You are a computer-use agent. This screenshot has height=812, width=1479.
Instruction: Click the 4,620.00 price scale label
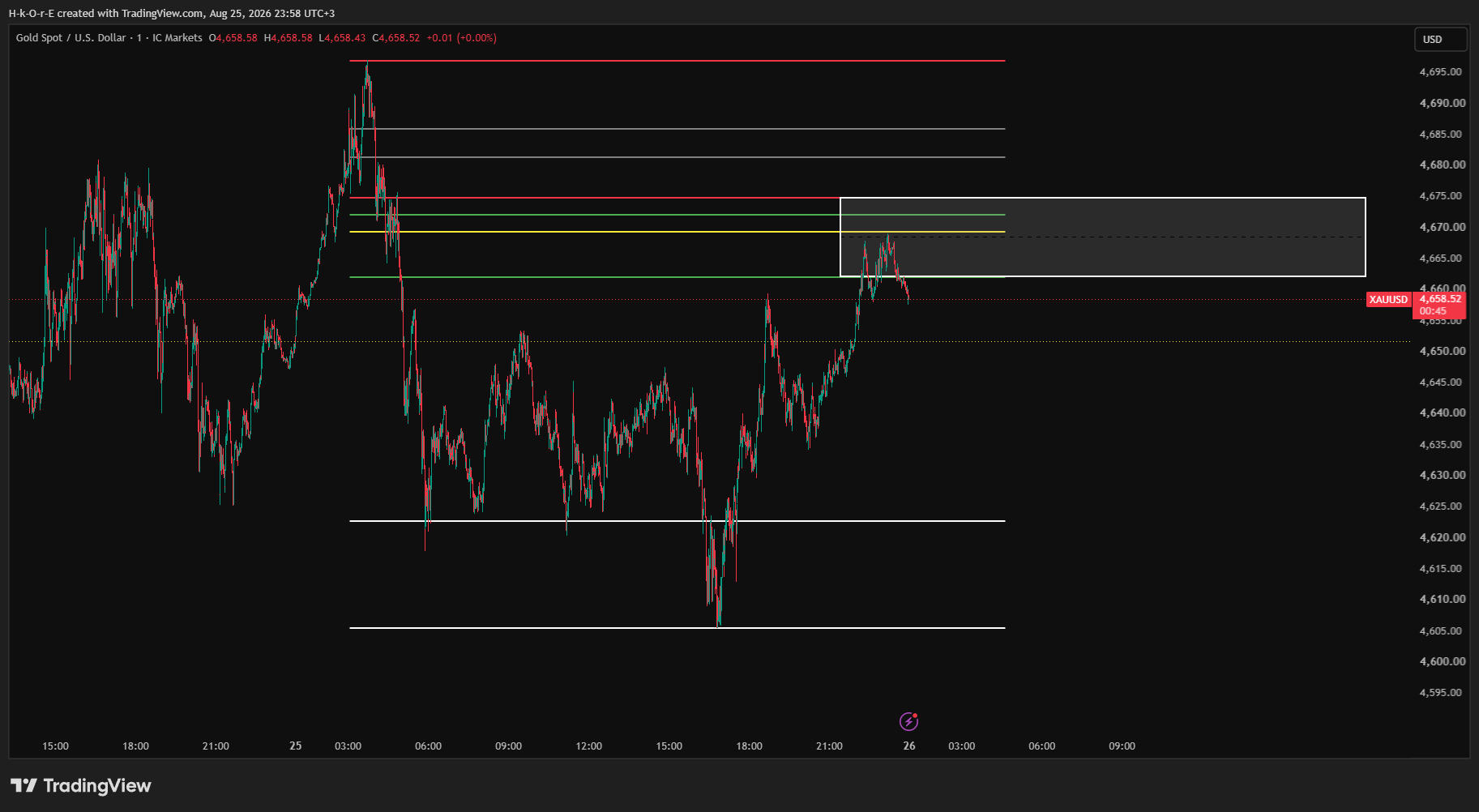pos(1443,537)
